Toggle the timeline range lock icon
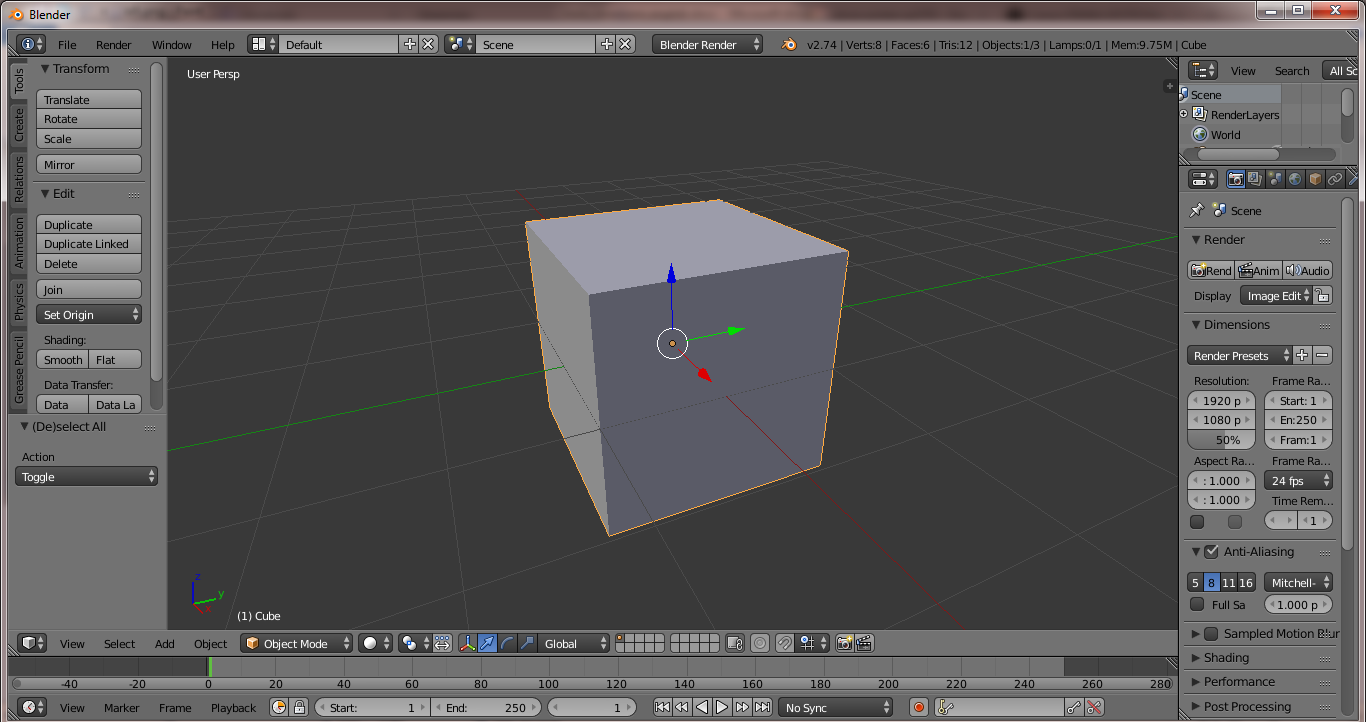The width and height of the screenshot is (1366, 722). pyautogui.click(x=299, y=707)
